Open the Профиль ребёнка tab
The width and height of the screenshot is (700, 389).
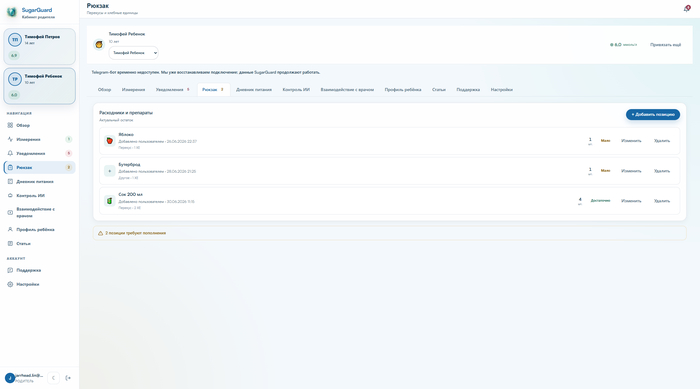pyautogui.click(x=403, y=90)
